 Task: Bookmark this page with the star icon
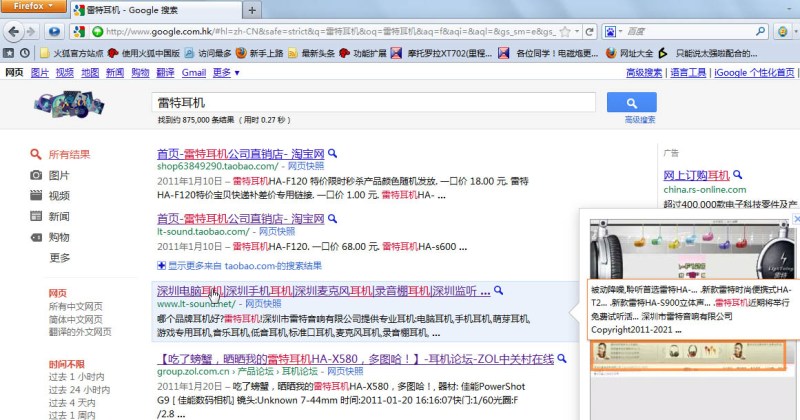pyautogui.click(x=565, y=32)
